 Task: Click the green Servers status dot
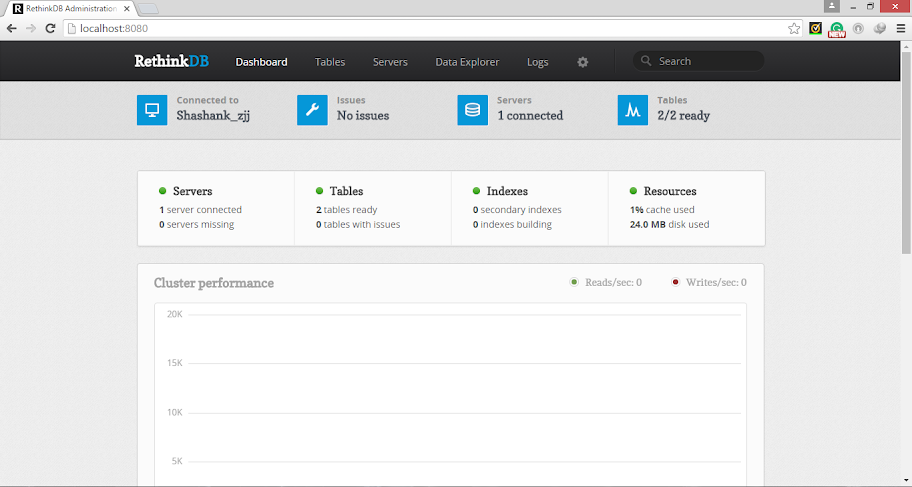point(163,191)
